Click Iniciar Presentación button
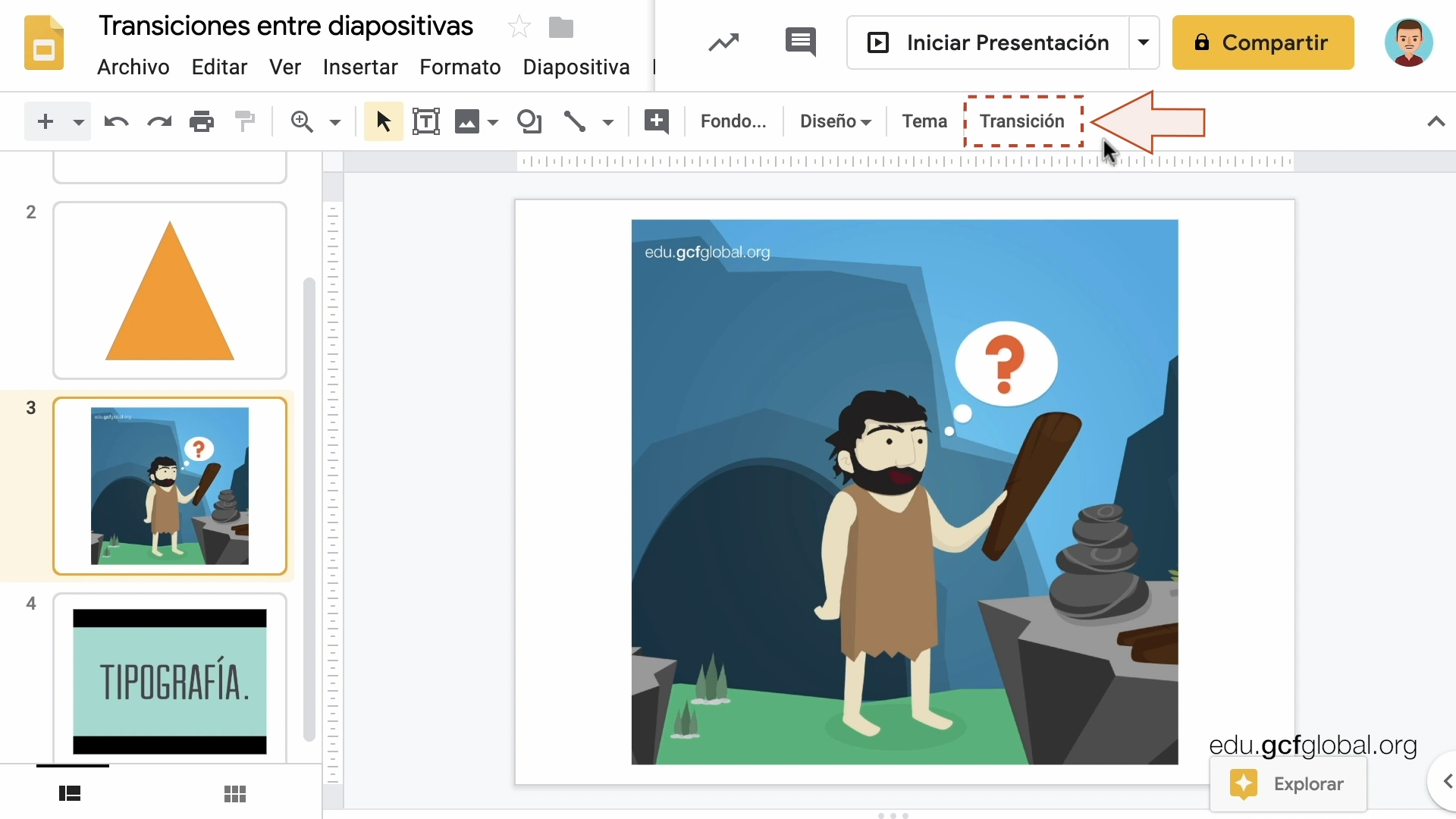 click(987, 42)
